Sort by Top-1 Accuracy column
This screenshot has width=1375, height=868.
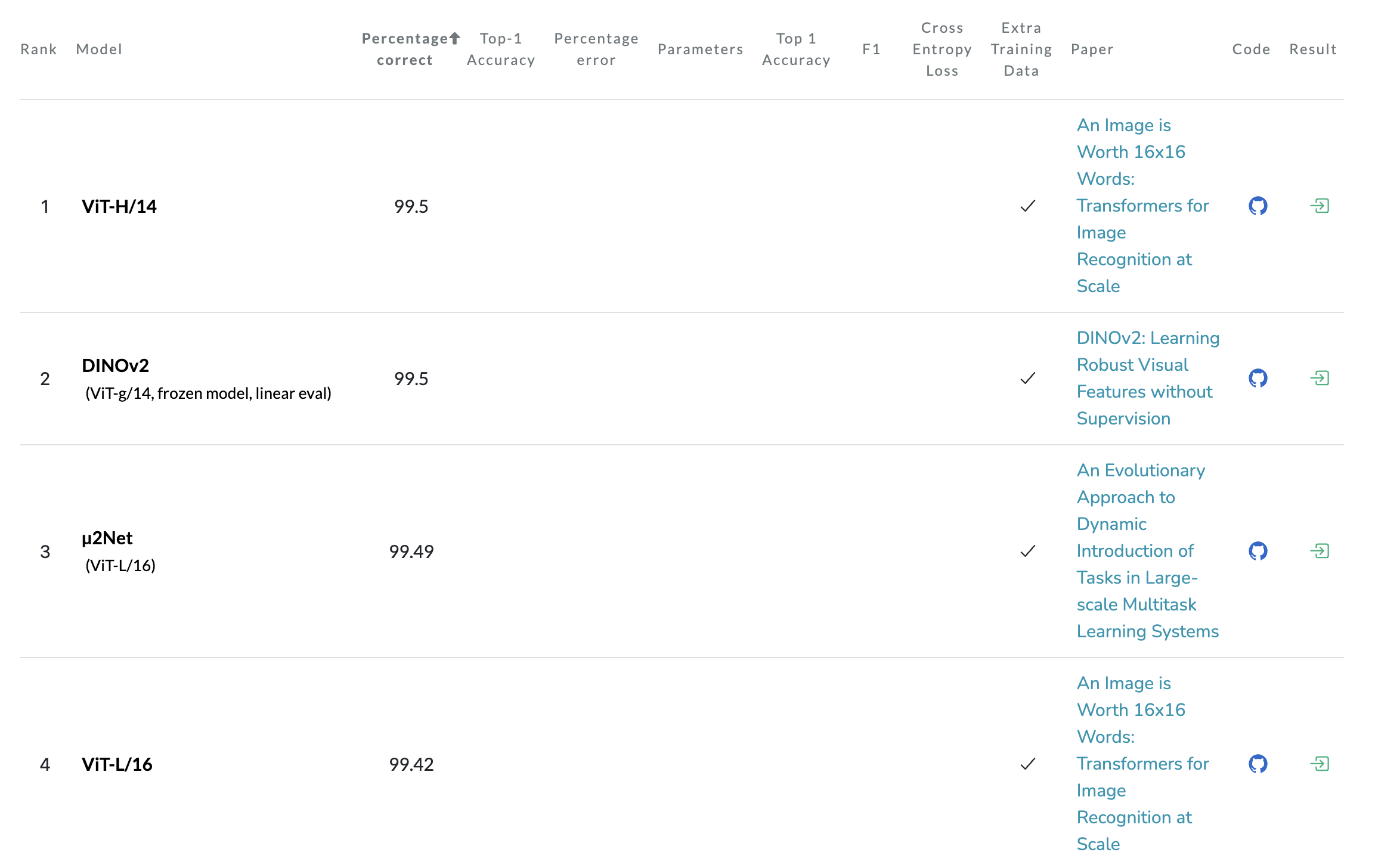click(x=501, y=49)
